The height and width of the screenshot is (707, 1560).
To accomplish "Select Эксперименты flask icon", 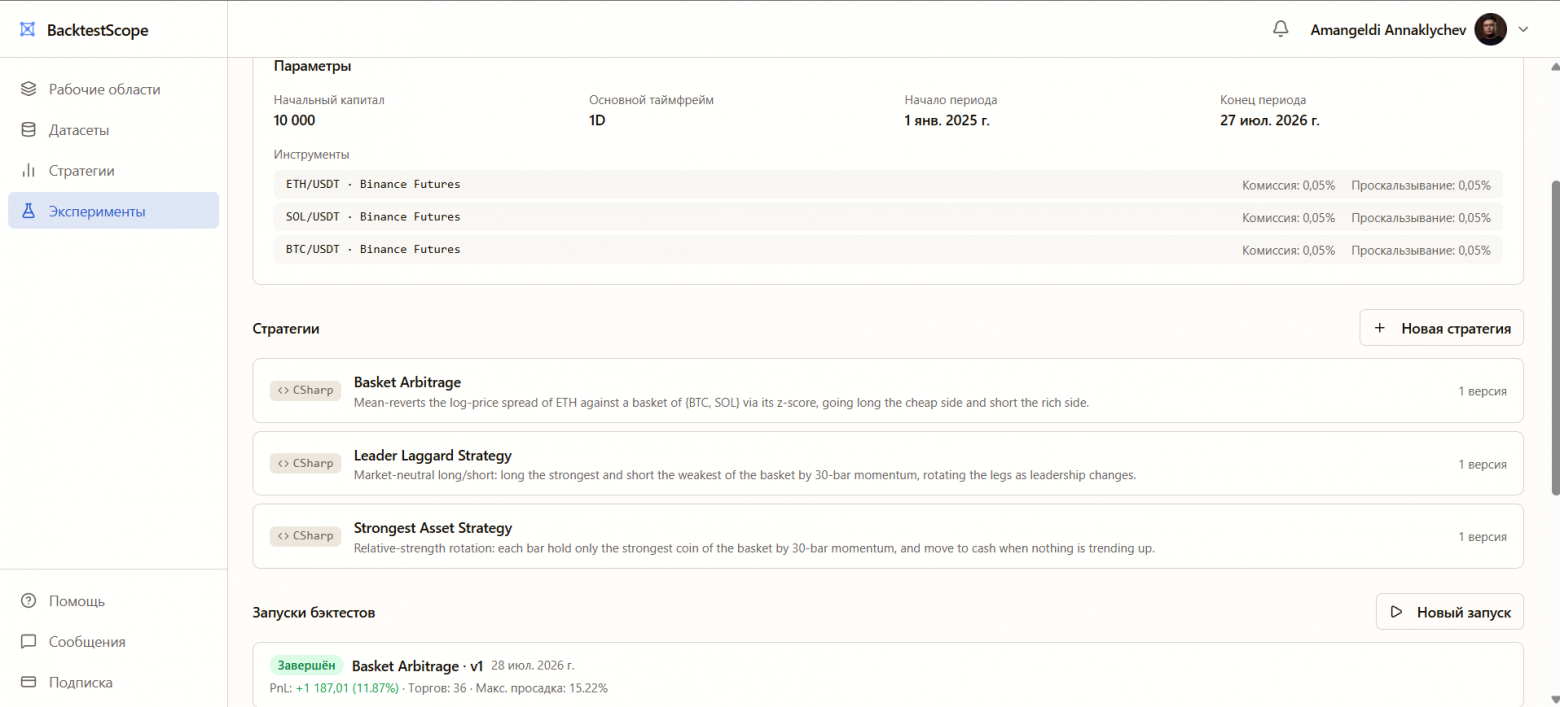I will click(28, 211).
